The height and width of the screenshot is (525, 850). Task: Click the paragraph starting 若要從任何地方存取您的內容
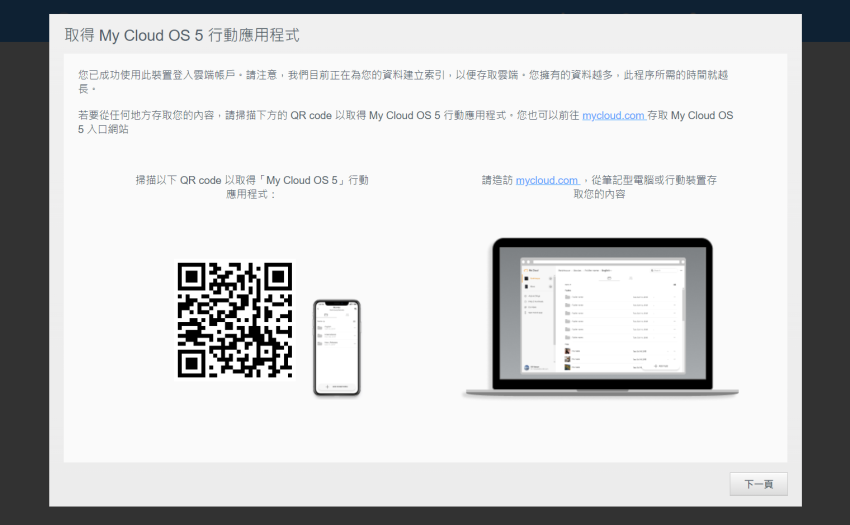coord(405,122)
